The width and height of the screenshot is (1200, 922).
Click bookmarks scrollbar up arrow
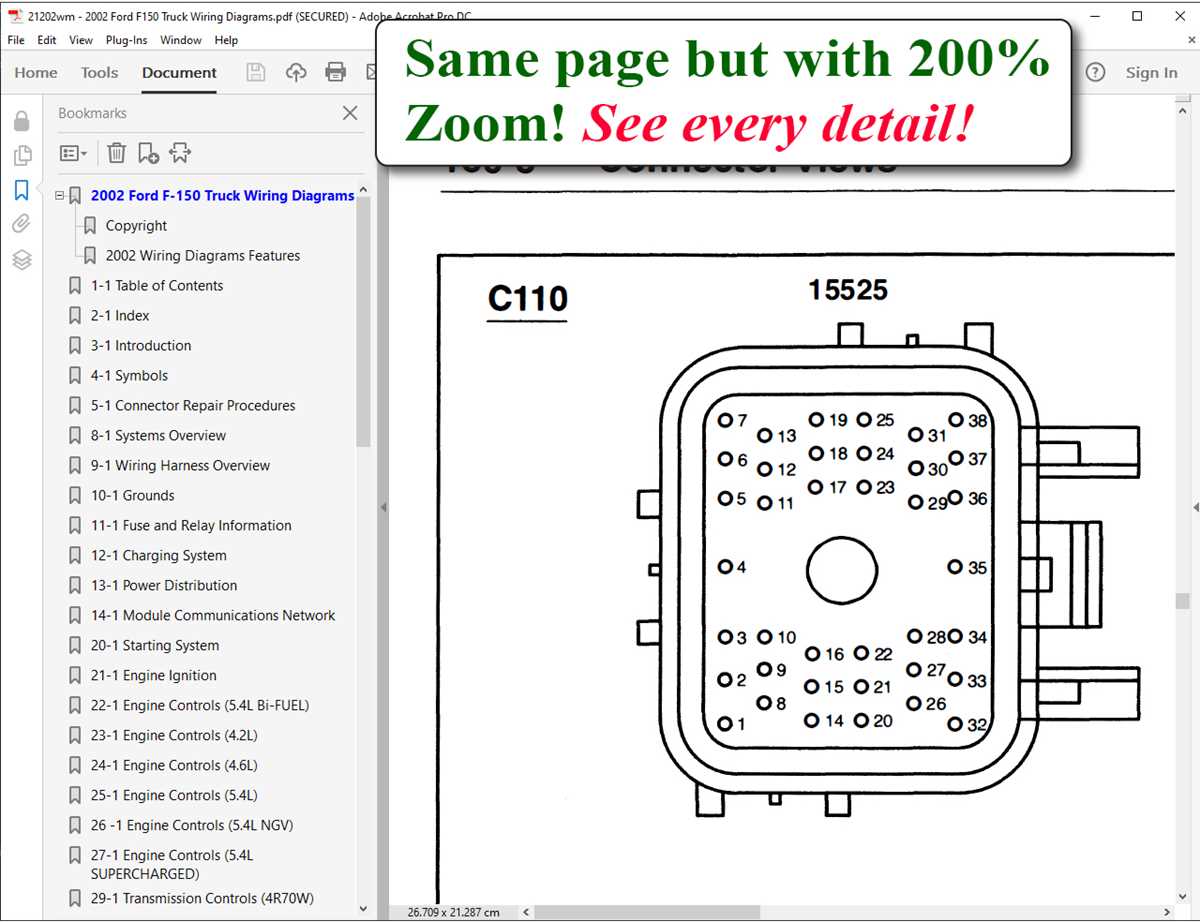click(x=363, y=190)
